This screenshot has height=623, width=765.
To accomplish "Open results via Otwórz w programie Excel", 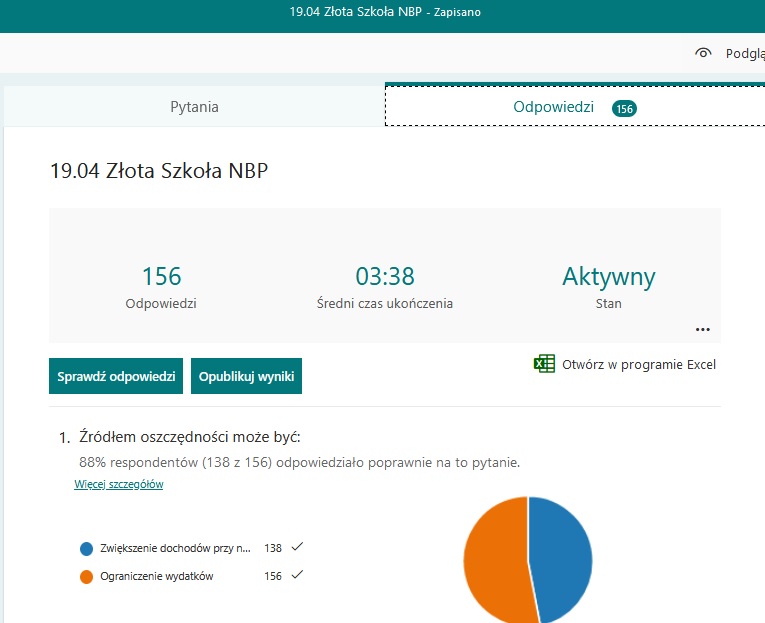I will point(625,364).
